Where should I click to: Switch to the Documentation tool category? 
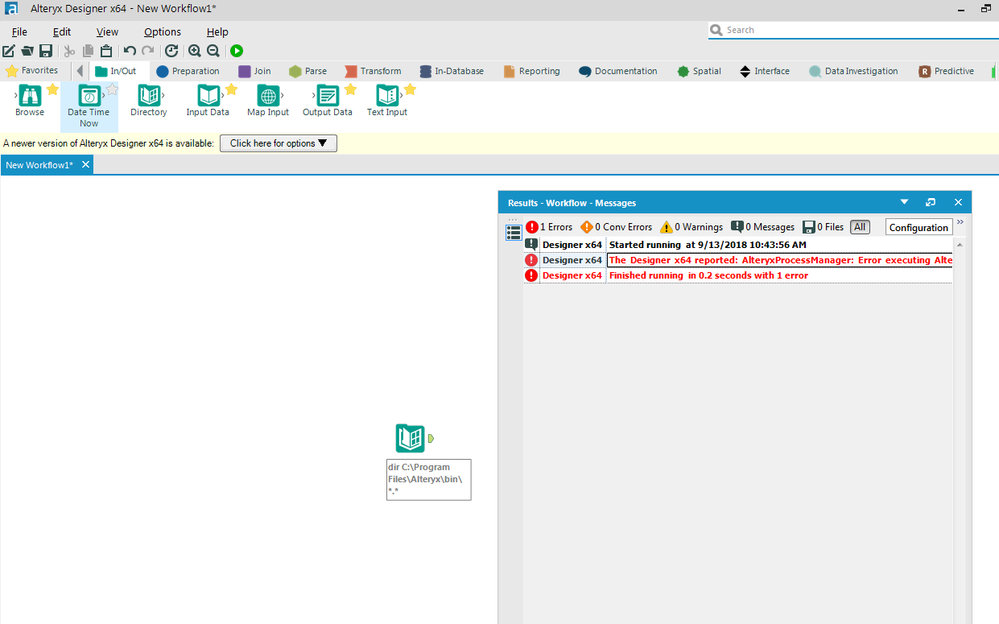(x=618, y=71)
